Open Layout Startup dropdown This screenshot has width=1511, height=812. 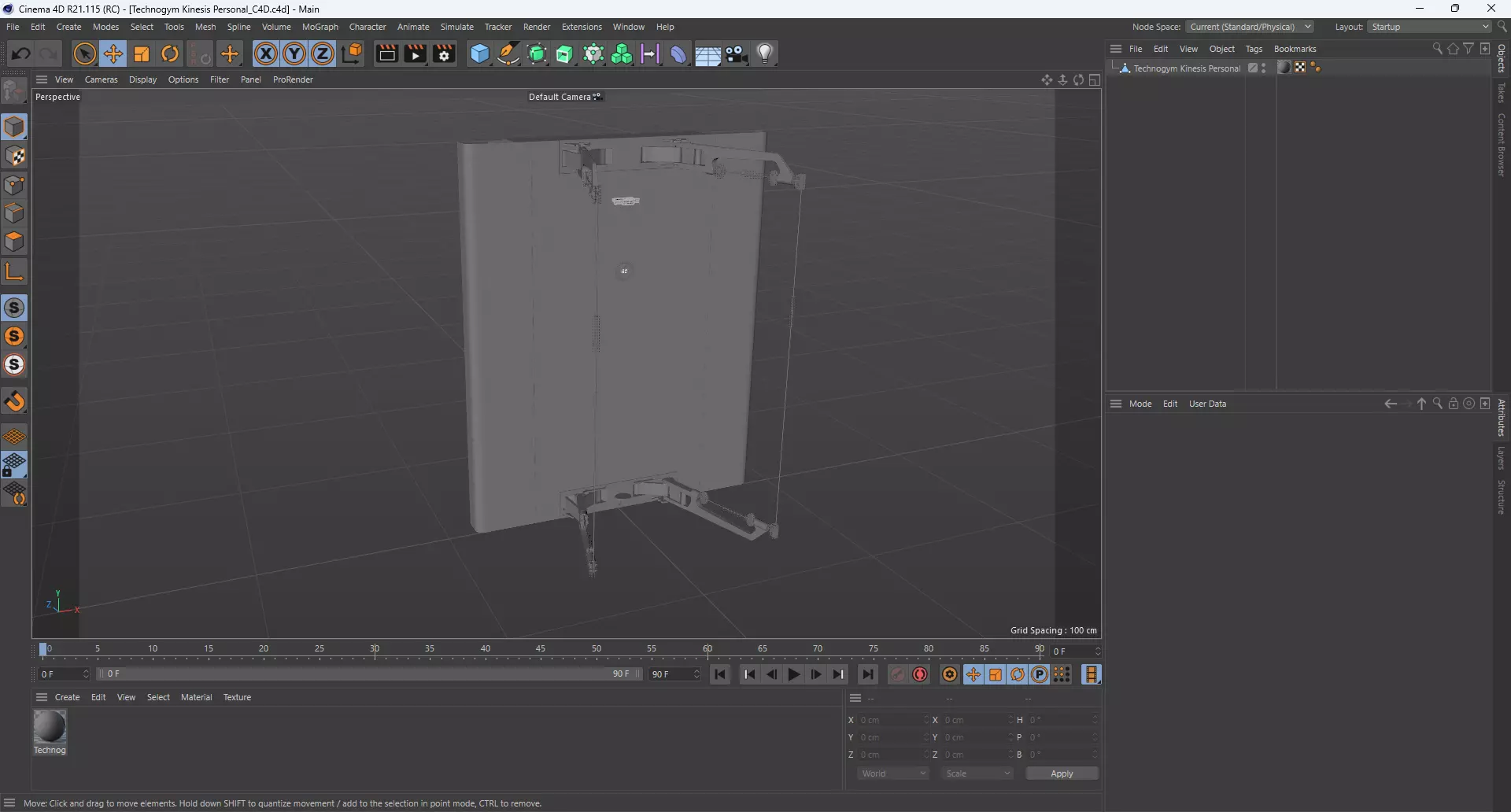[x=1430, y=27]
